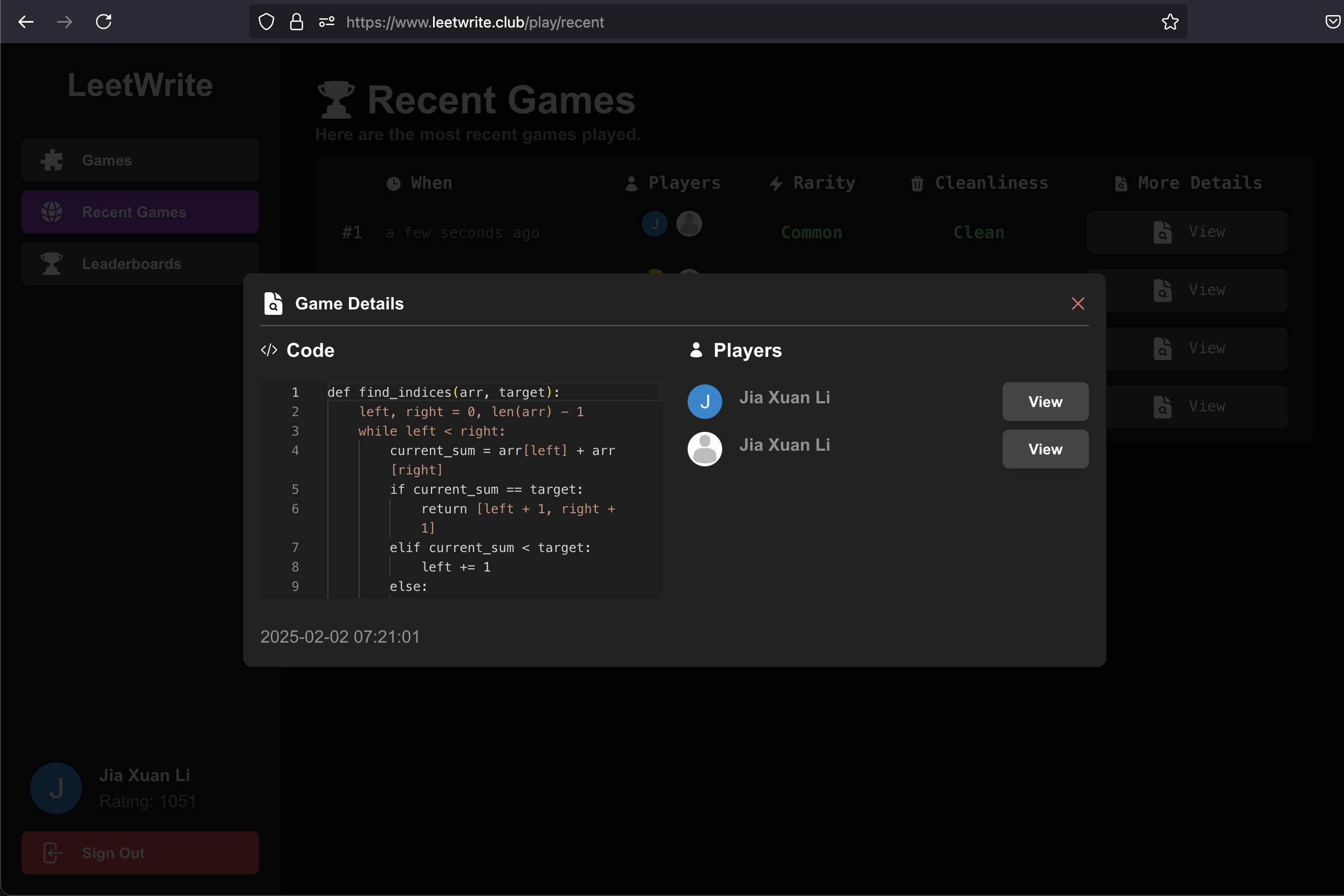The image size is (1344, 896).
Task: Click the LeetWrite logo title
Action: tap(140, 85)
